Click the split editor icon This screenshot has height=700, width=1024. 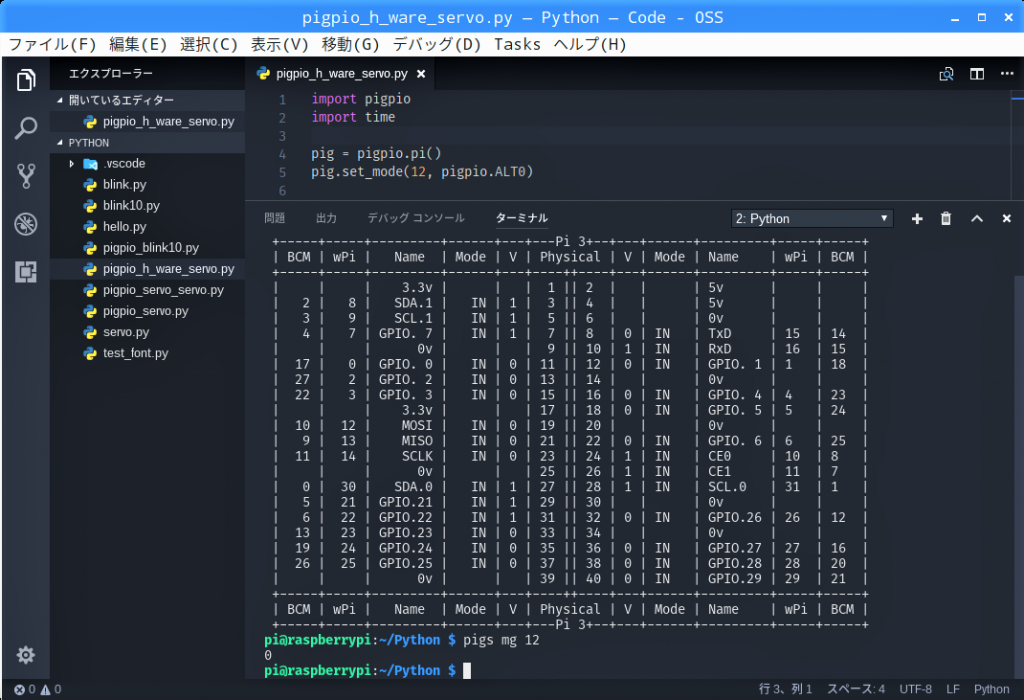977,74
